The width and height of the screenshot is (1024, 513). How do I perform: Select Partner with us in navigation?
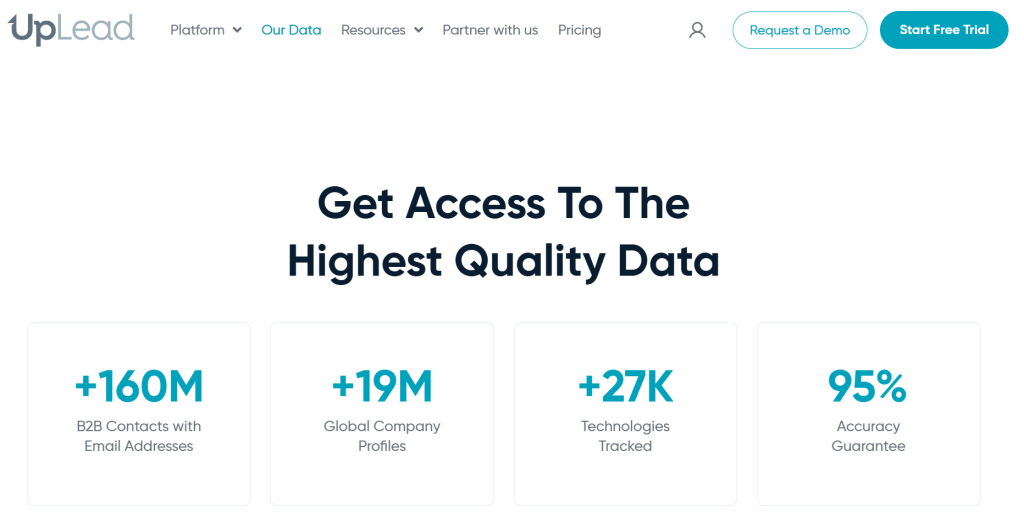pyautogui.click(x=490, y=30)
